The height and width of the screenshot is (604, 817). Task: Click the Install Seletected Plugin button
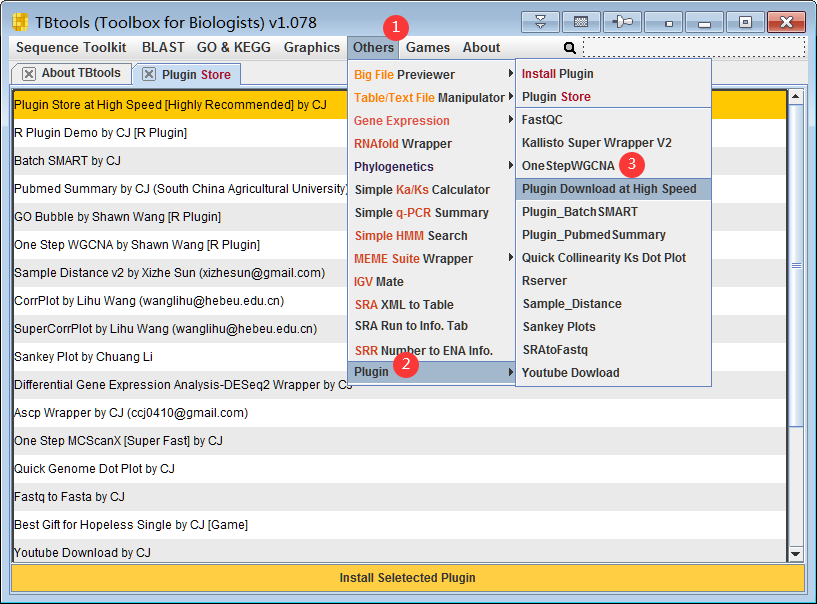click(x=408, y=577)
